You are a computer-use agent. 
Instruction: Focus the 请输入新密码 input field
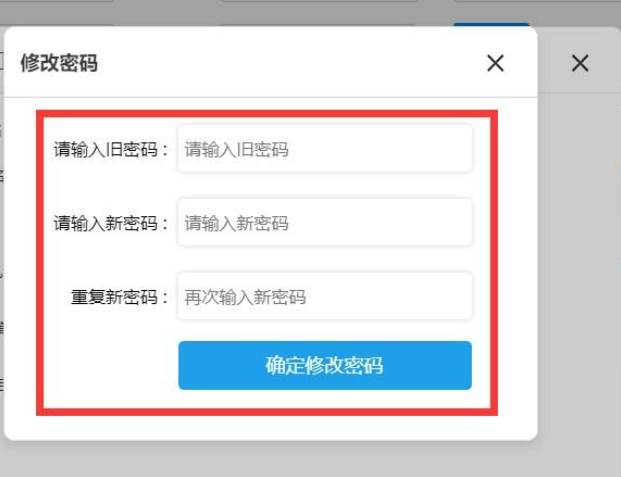325,223
